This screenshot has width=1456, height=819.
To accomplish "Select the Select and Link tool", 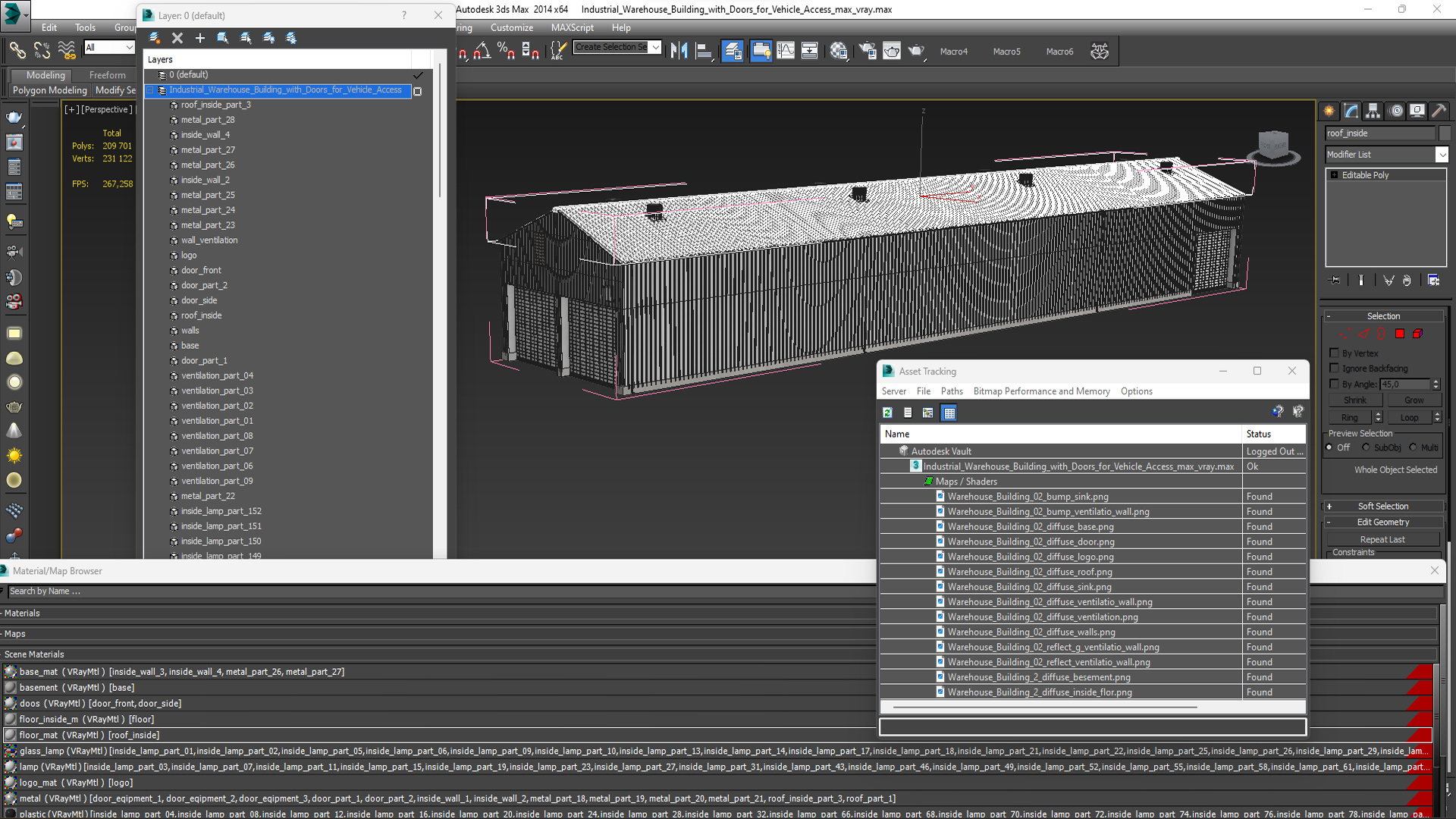I will point(17,51).
